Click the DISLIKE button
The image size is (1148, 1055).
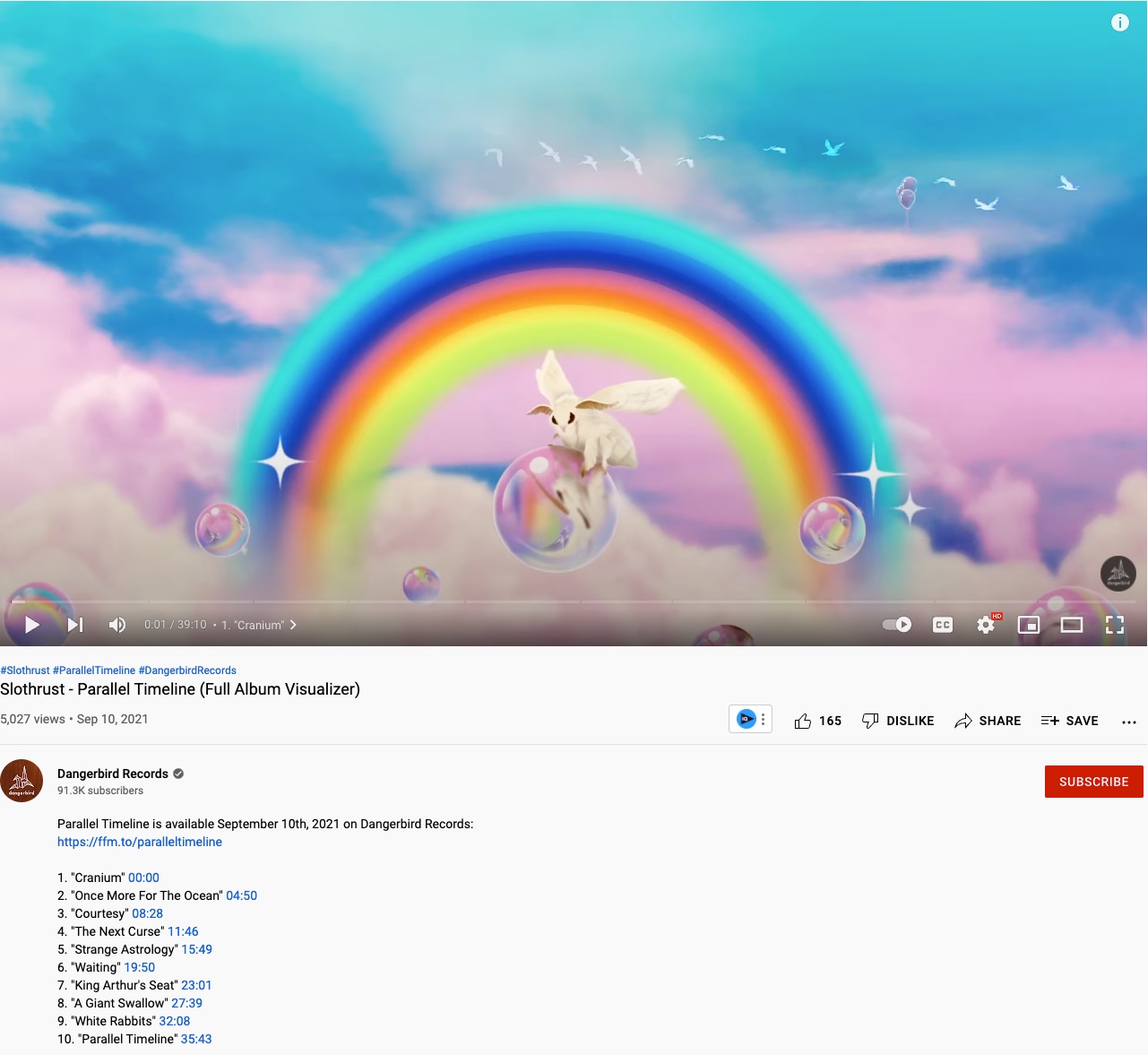click(898, 721)
